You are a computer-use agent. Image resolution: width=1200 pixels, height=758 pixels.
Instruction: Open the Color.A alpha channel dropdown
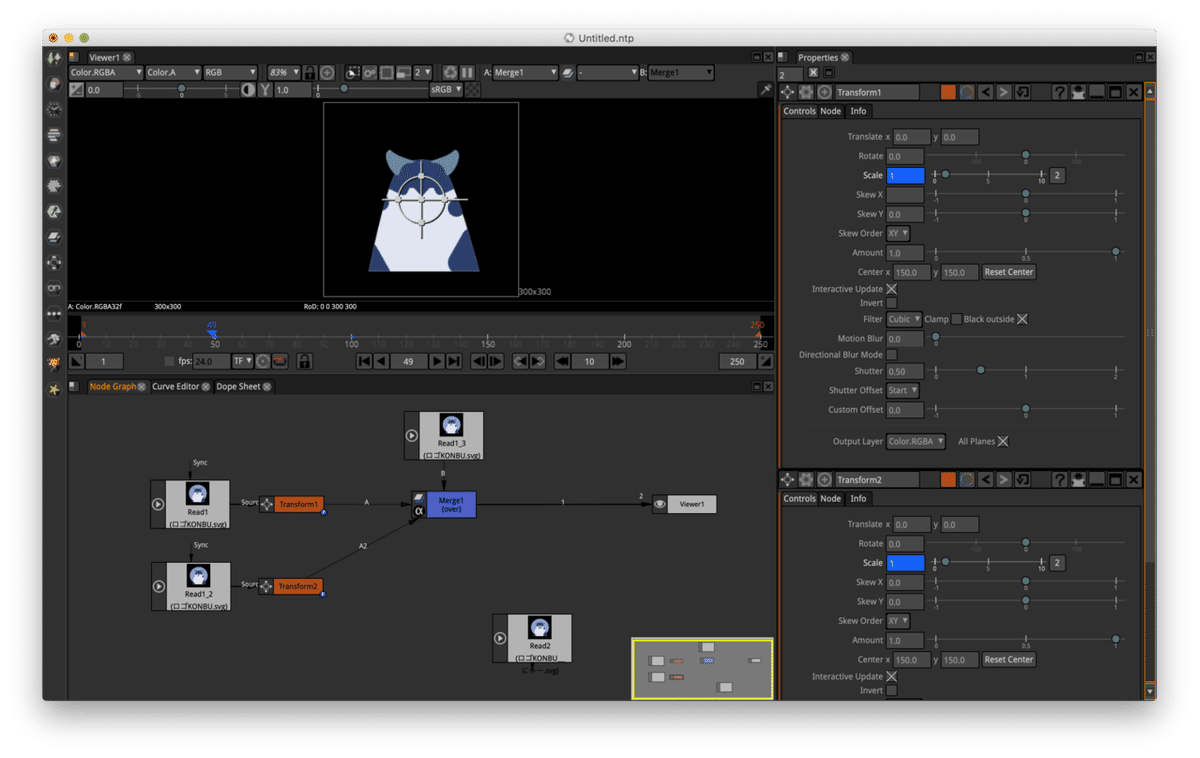click(172, 73)
